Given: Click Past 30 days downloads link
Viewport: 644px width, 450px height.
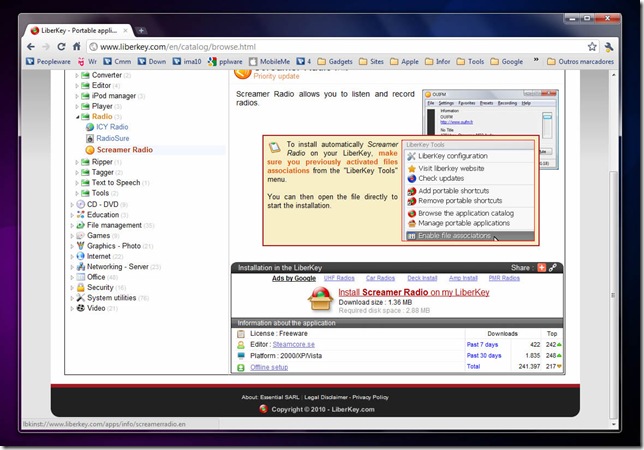Looking at the screenshot, I should (484, 356).
